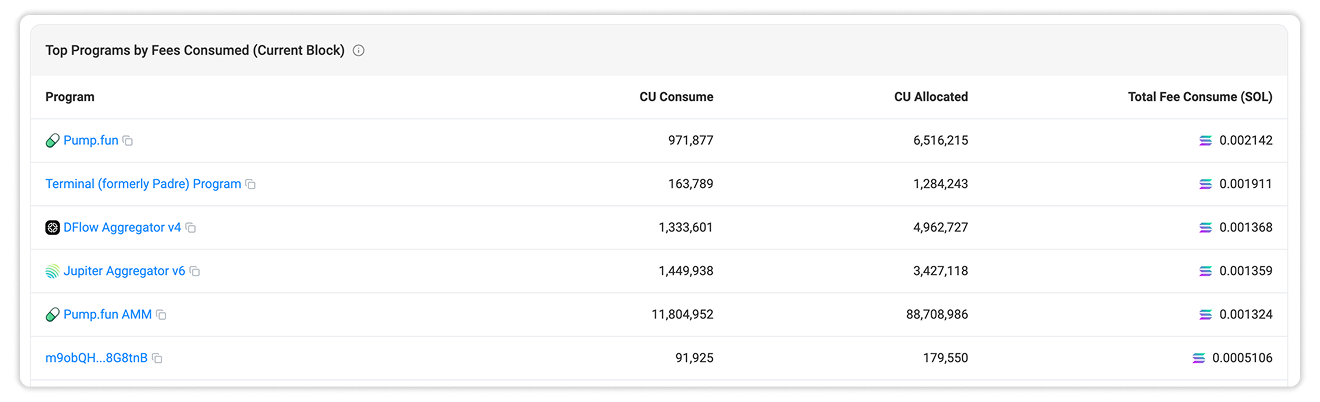Open Terminal (formerly Padre) Program link
The width and height of the screenshot is (1320, 402).
click(x=143, y=184)
